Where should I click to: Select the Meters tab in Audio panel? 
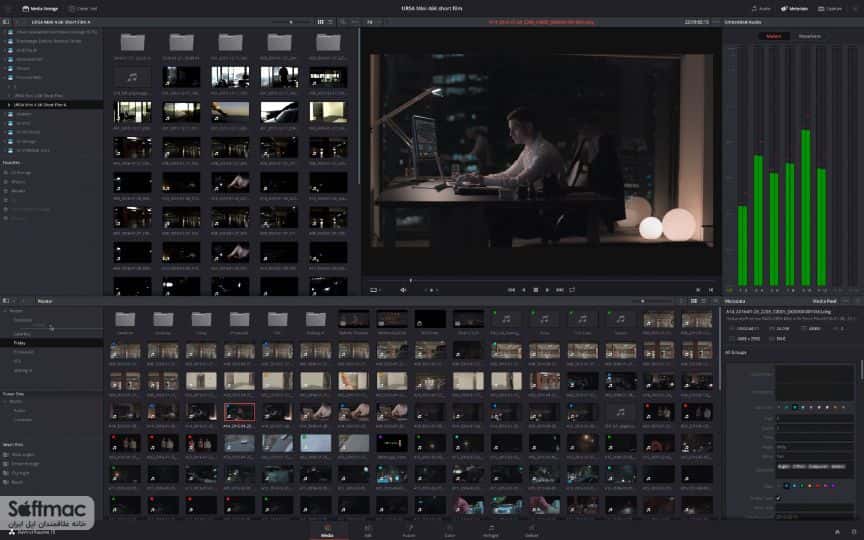point(773,36)
